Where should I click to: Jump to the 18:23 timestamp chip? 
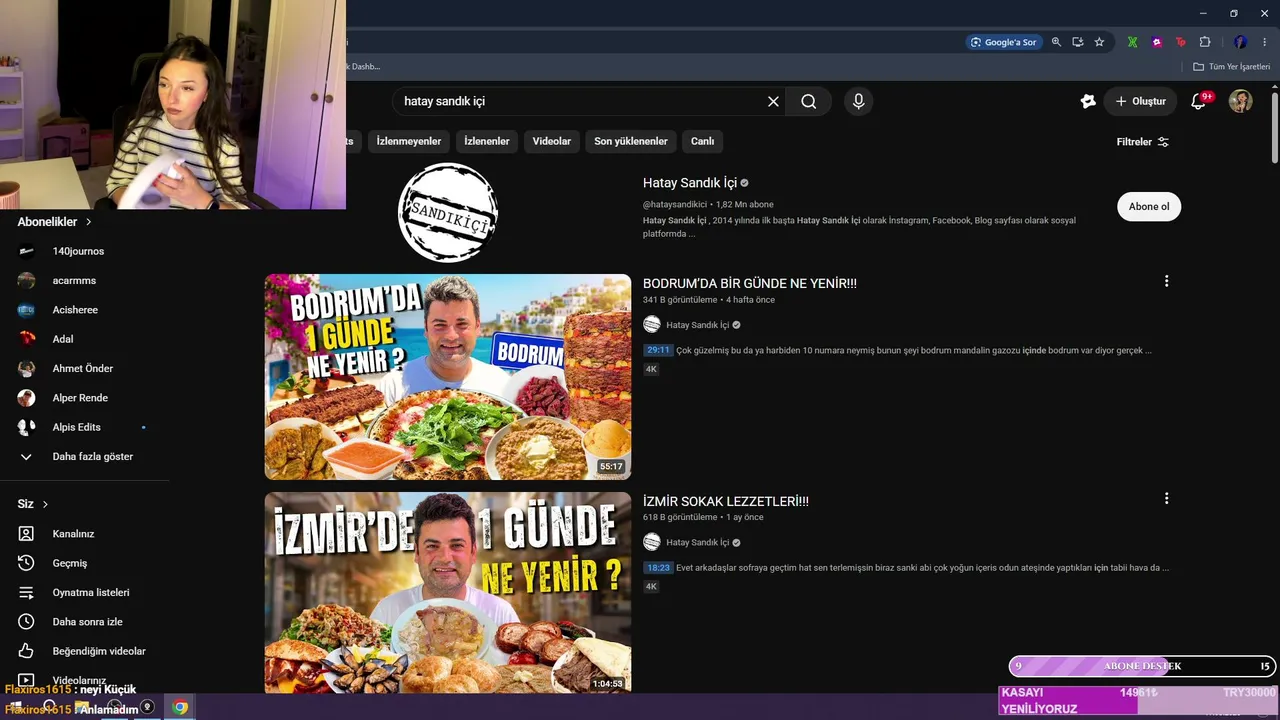pos(658,568)
